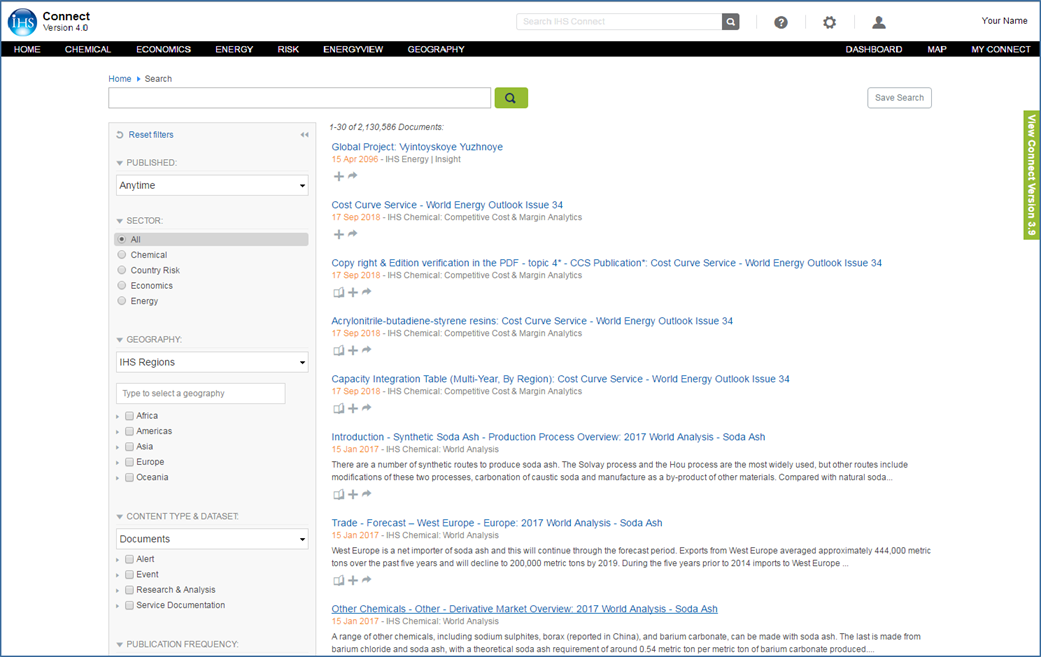
Task: Click the plus icon under Global Project result
Action: 339,176
